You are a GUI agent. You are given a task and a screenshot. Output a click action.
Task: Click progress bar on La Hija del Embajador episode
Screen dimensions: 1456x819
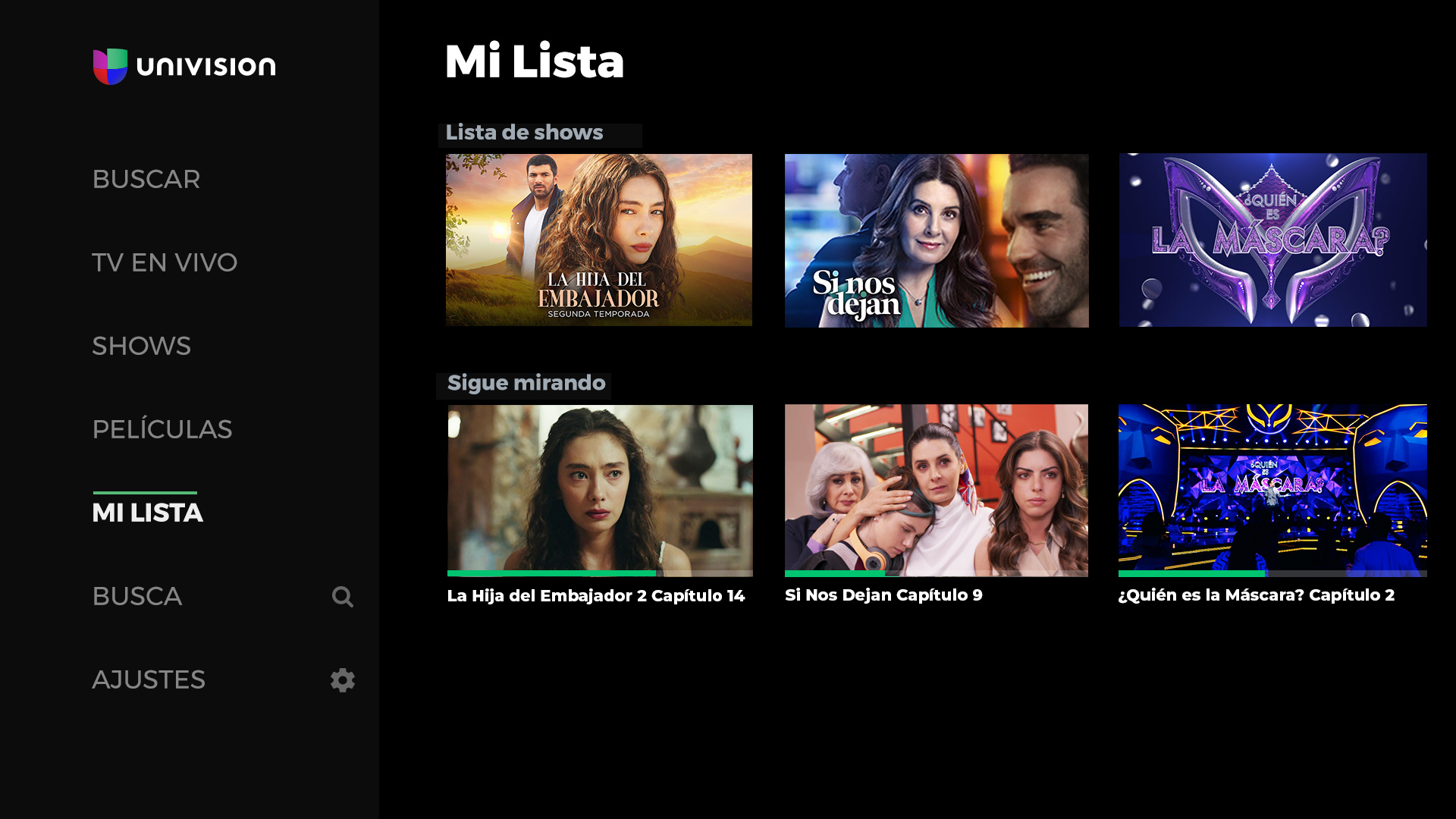(600, 573)
